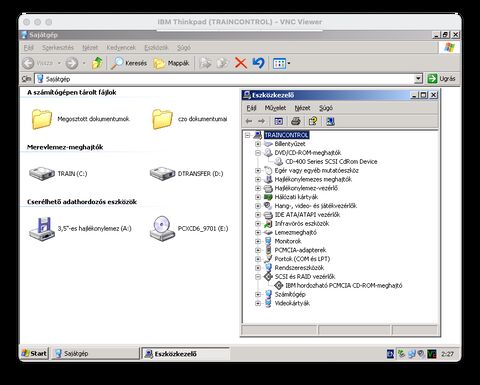The width and height of the screenshot is (480, 385).
Task: Click the Up folder toolbar icon
Action: pos(97,63)
